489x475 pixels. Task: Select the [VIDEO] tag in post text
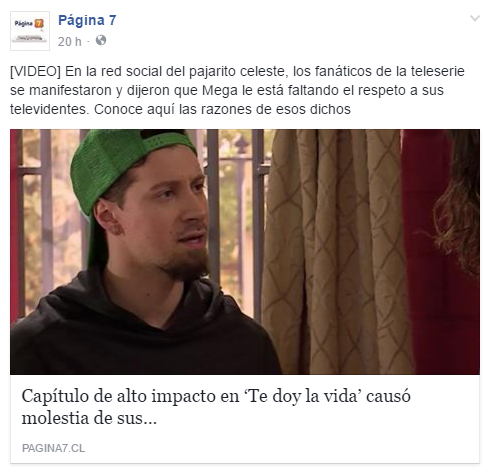point(35,71)
